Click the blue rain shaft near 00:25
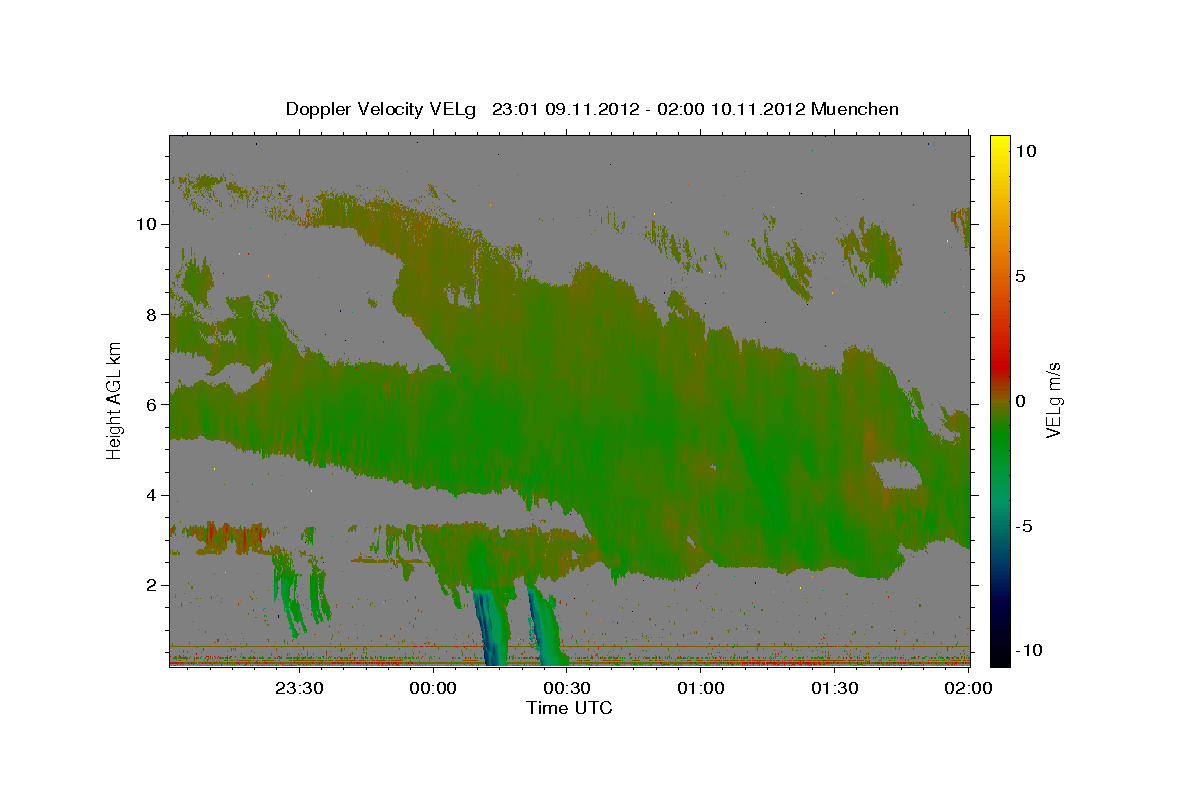 coord(546,628)
